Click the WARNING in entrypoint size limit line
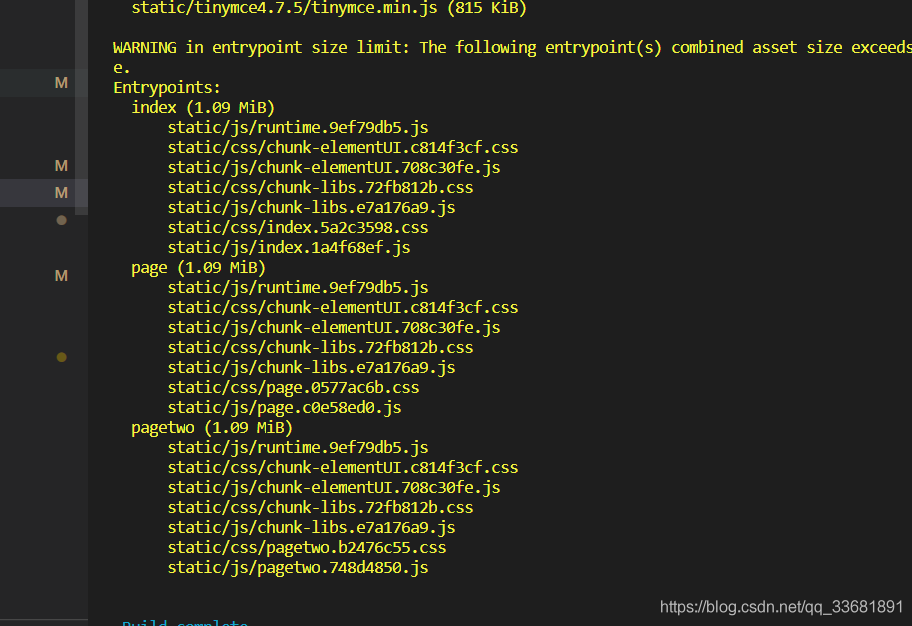 click(x=512, y=48)
